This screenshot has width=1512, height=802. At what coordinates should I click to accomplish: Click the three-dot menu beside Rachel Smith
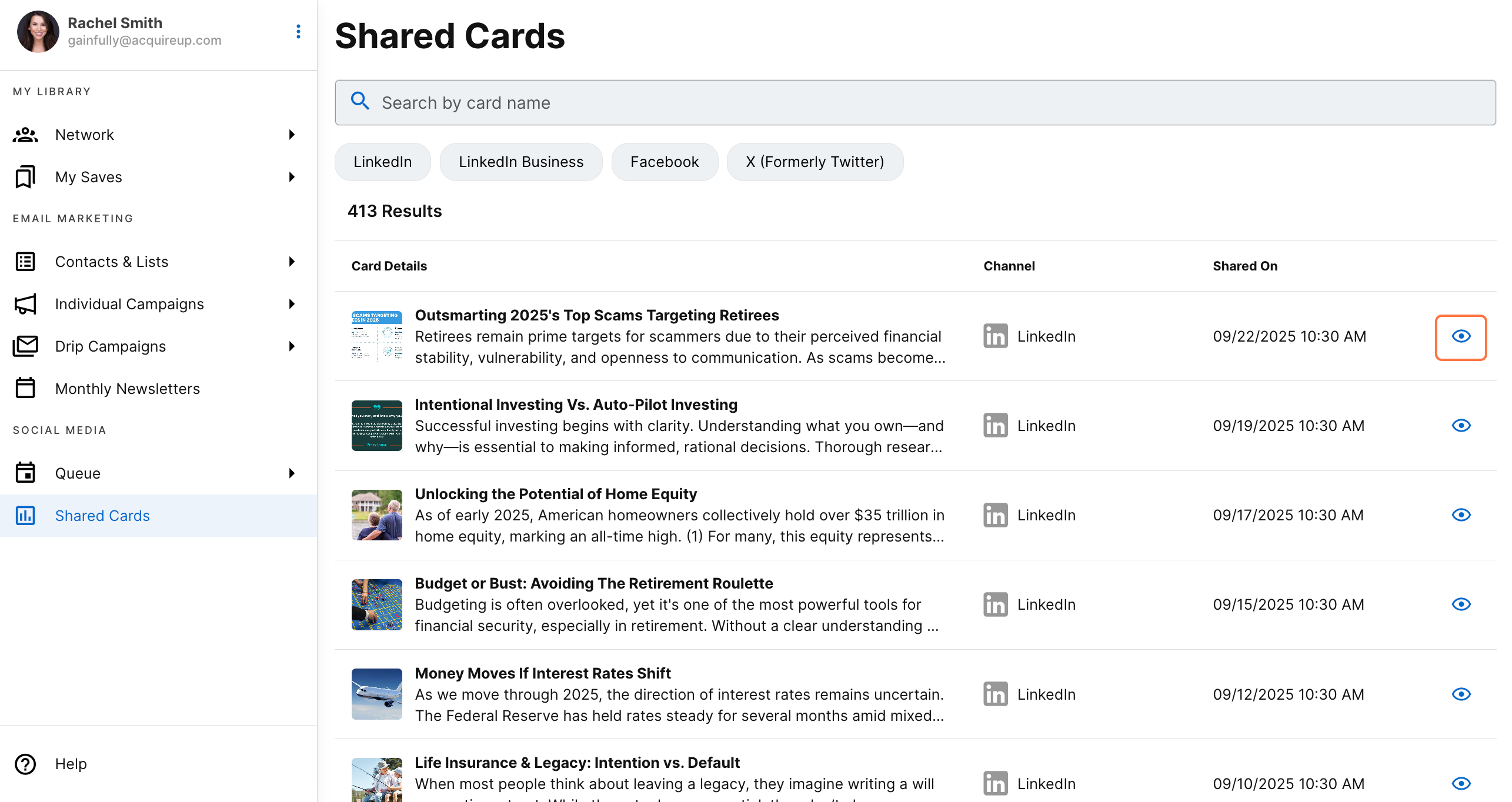(298, 32)
